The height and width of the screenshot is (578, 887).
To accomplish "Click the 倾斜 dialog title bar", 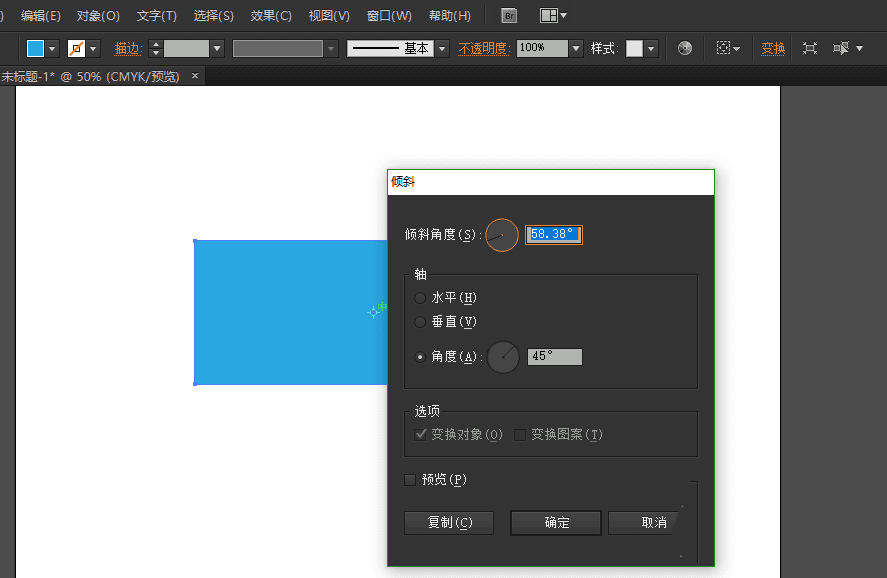I will click(x=551, y=182).
